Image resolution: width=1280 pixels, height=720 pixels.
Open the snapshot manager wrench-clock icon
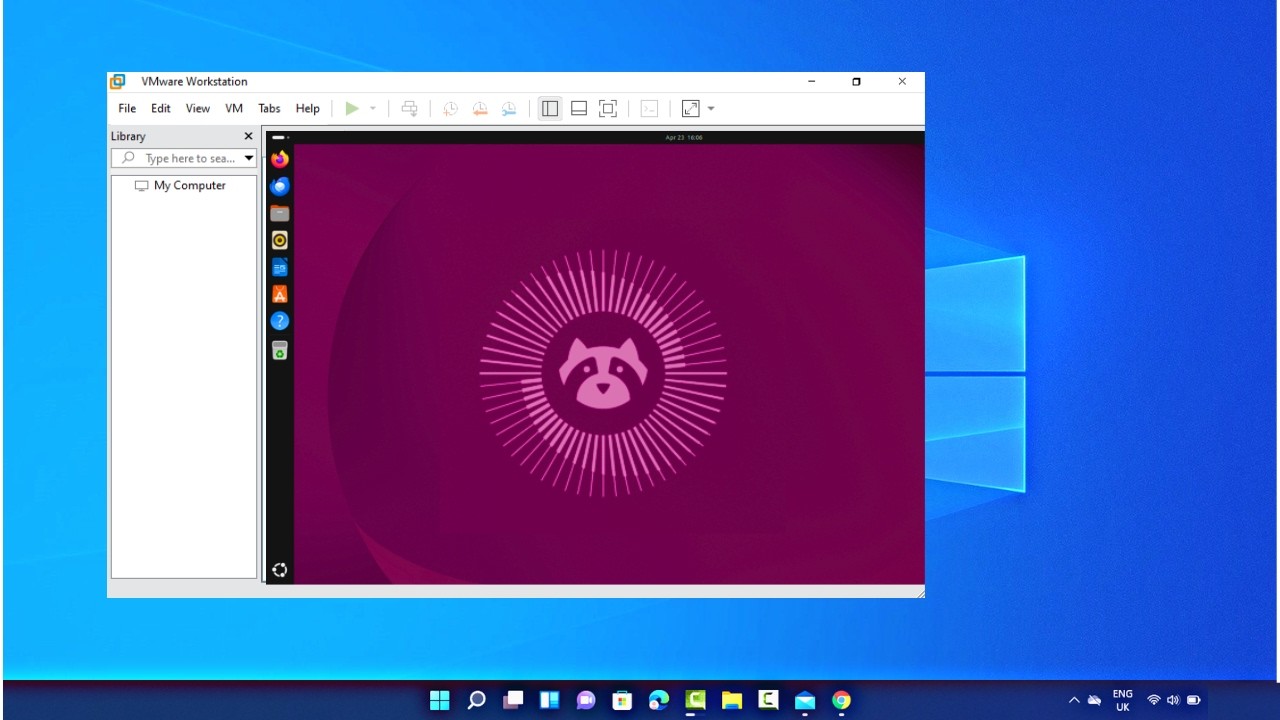pyautogui.click(x=509, y=108)
